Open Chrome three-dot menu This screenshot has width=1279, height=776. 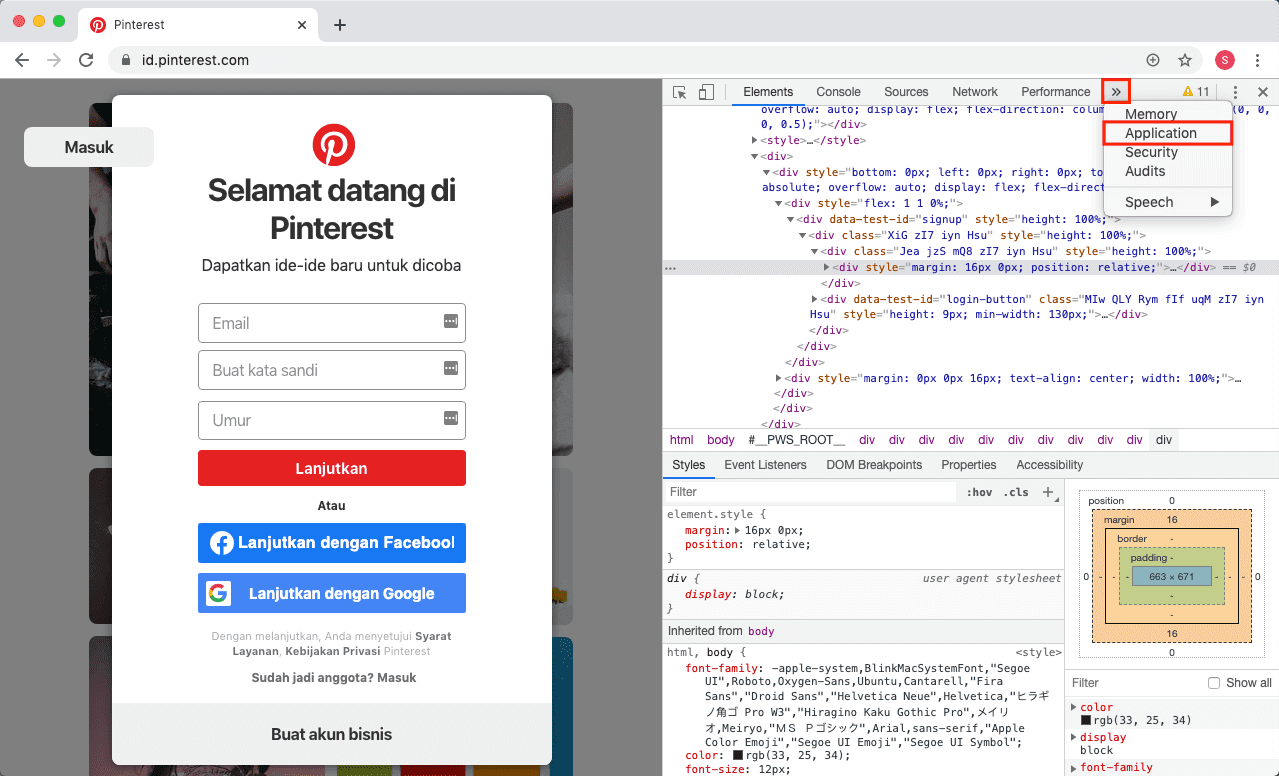[x=1259, y=60]
